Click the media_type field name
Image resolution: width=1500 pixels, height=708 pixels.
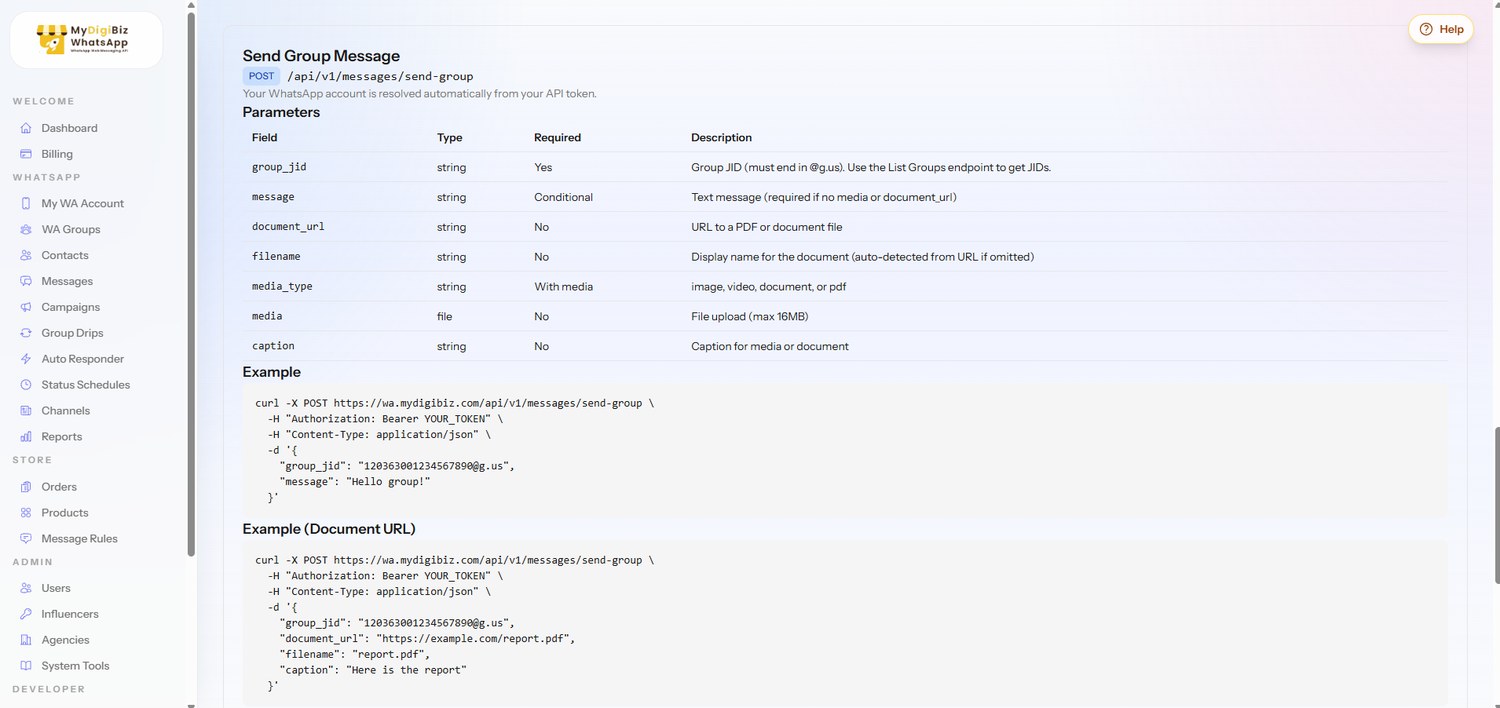click(282, 287)
